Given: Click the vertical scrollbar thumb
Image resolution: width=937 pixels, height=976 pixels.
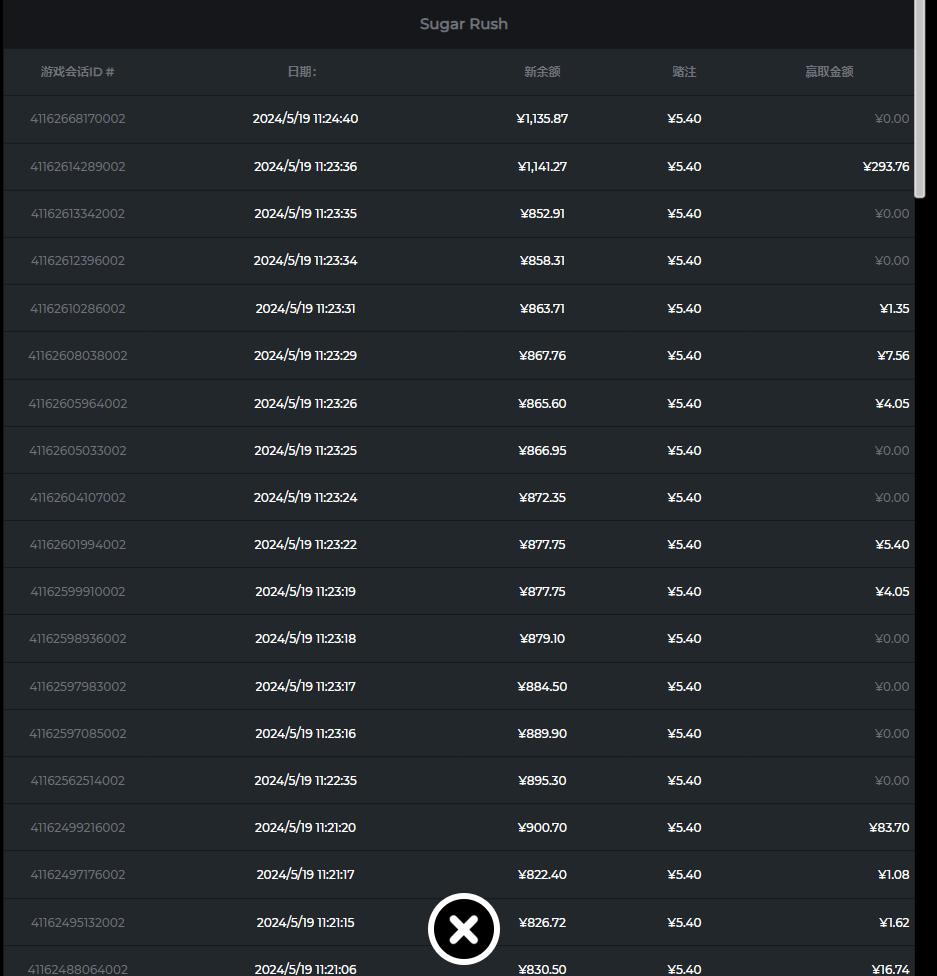Looking at the screenshot, I should point(920,98).
